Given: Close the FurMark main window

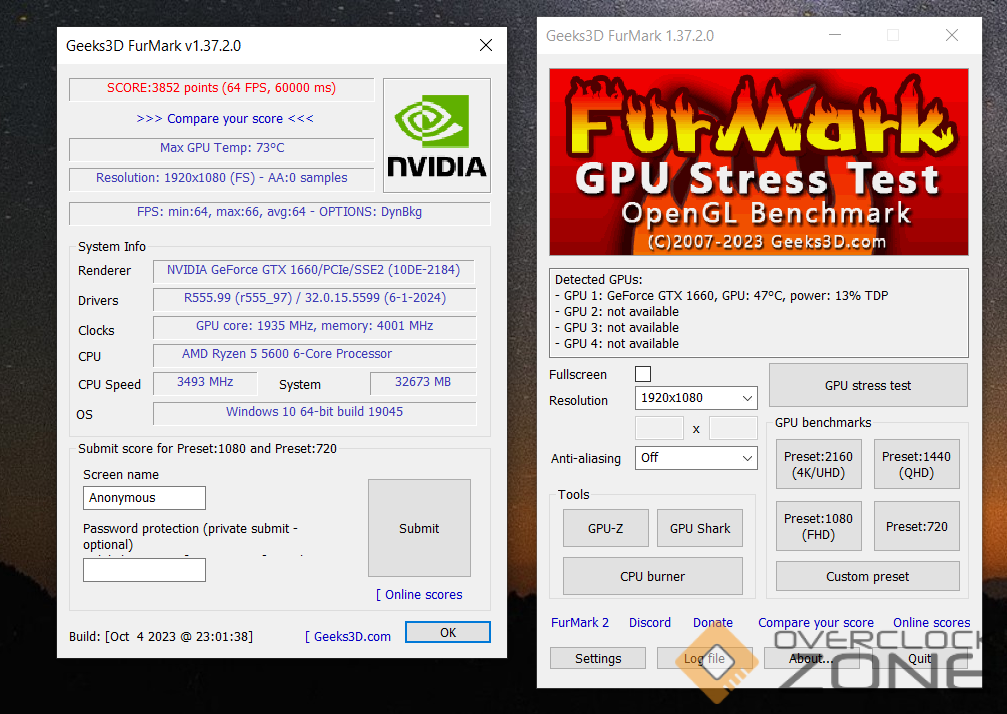Looking at the screenshot, I should click(x=952, y=35).
